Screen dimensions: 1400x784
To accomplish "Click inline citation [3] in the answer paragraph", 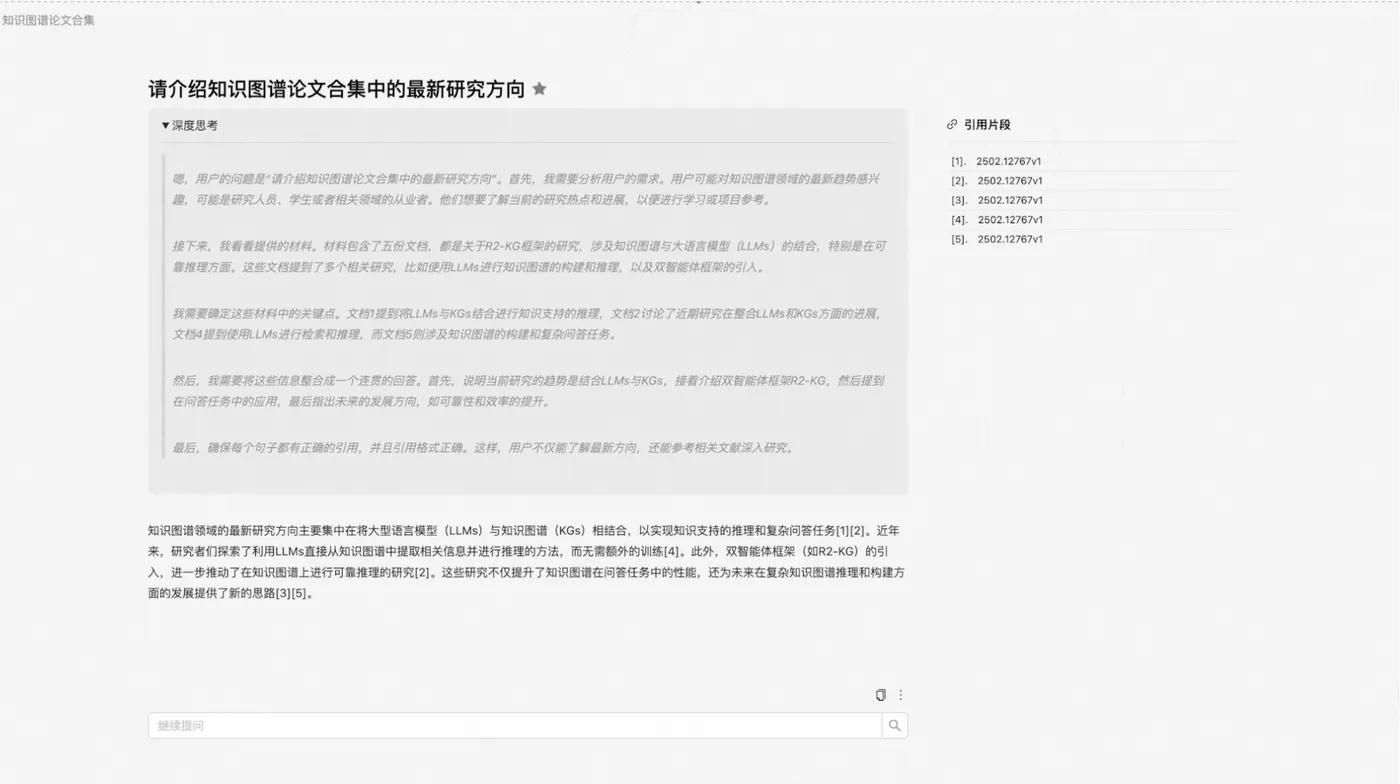I will coord(283,594).
